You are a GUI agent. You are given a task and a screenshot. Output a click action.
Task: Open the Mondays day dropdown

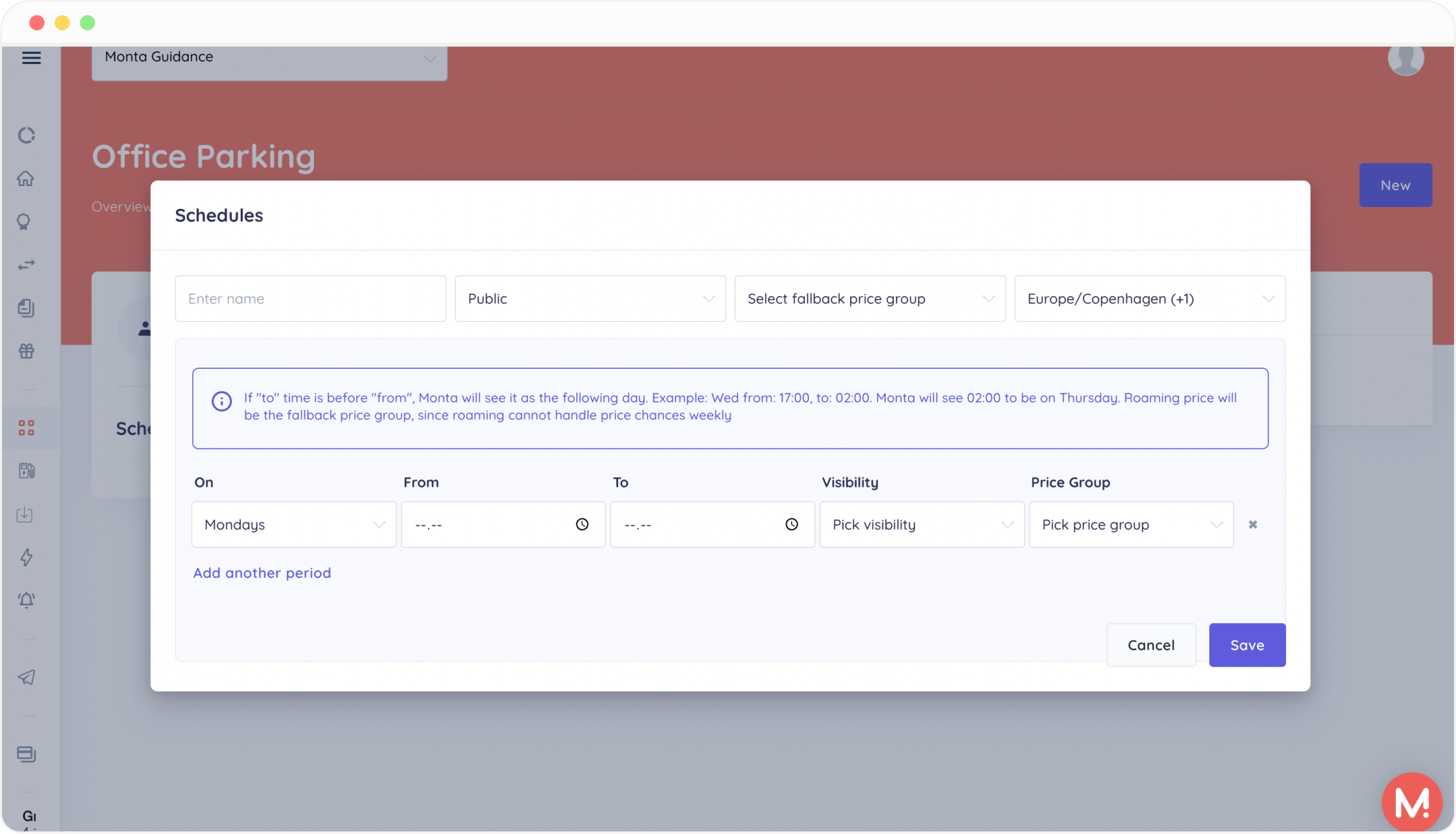(294, 525)
